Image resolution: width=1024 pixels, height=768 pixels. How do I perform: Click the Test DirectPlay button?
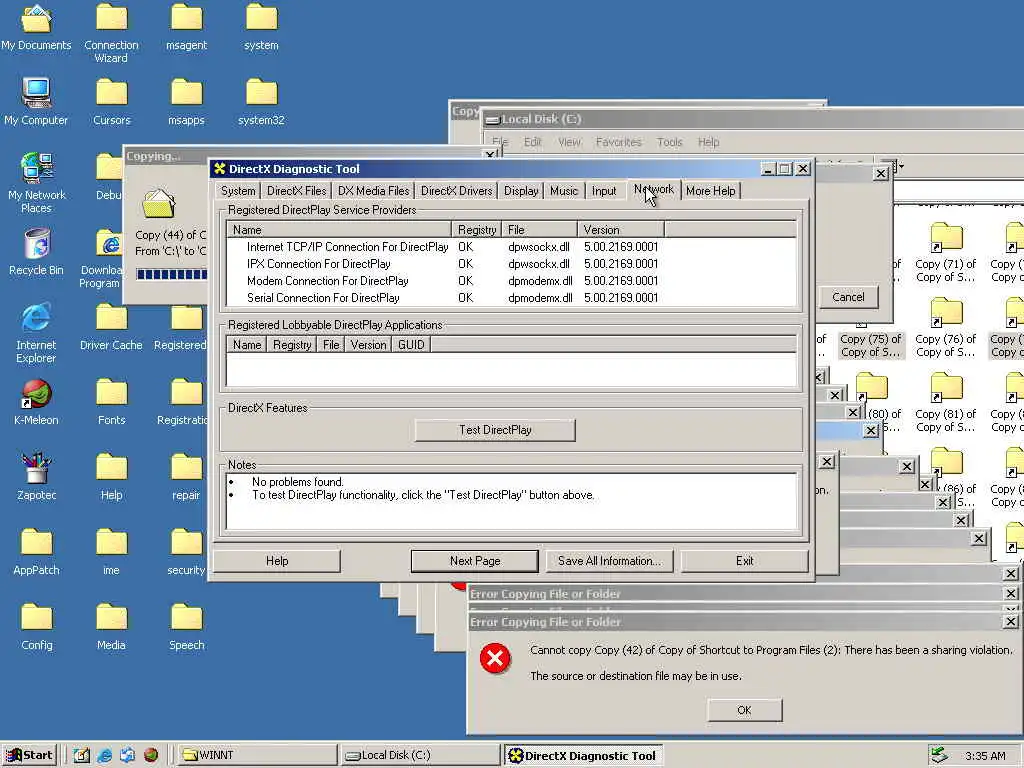click(x=495, y=430)
